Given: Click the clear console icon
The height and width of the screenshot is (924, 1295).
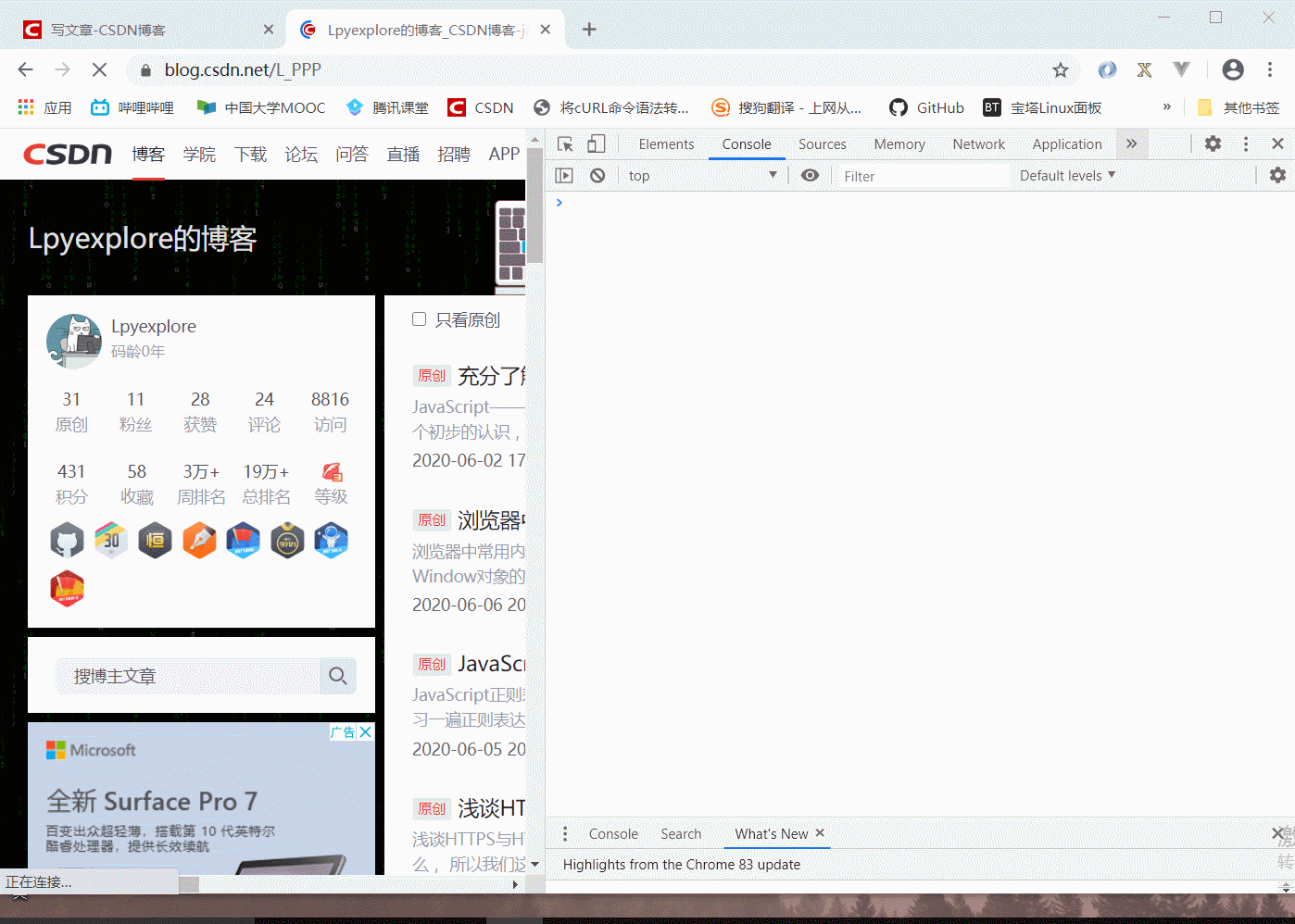Looking at the screenshot, I should pyautogui.click(x=597, y=175).
